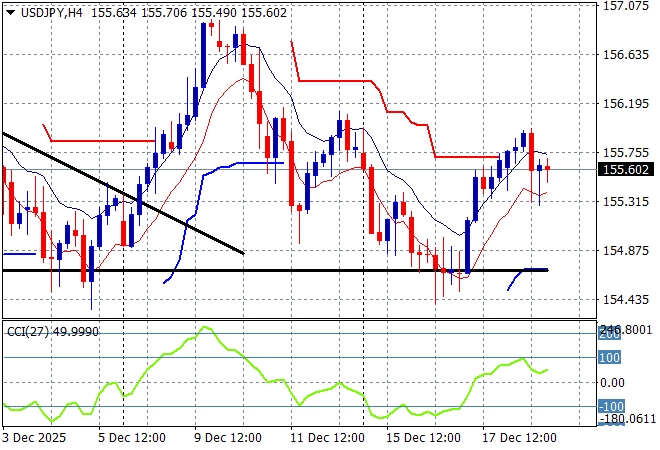
Task: Click the 154.435 price axis label
Action: coord(626,300)
